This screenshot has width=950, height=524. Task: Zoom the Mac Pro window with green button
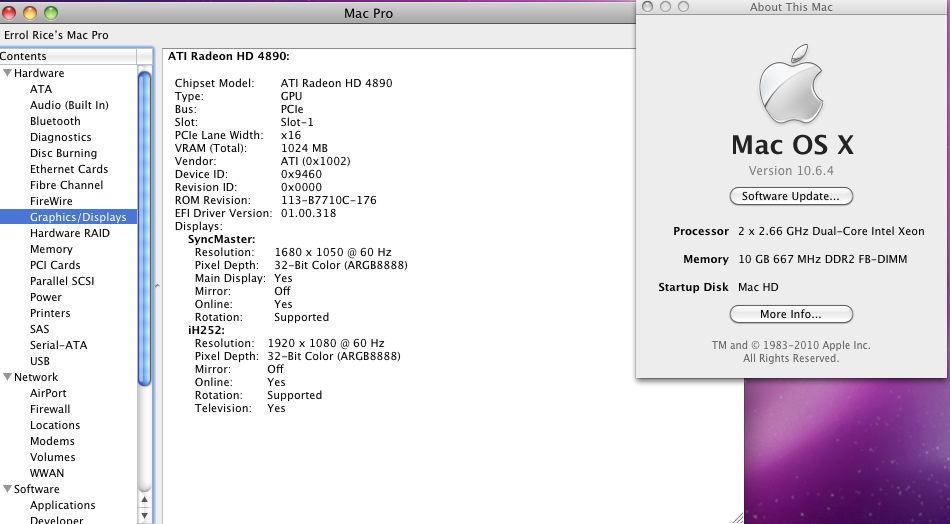point(51,13)
